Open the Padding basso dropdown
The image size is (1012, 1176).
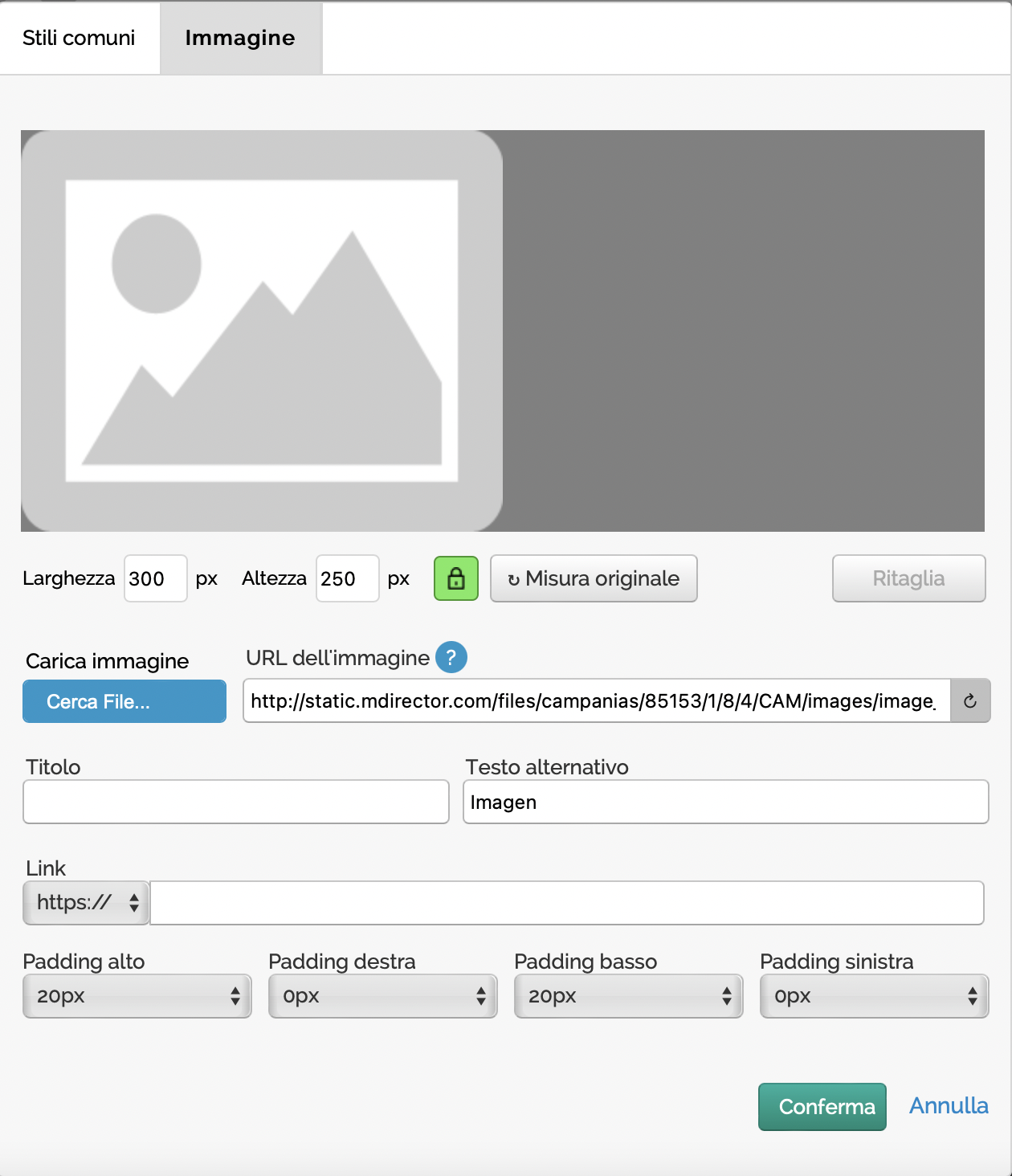pos(629,996)
